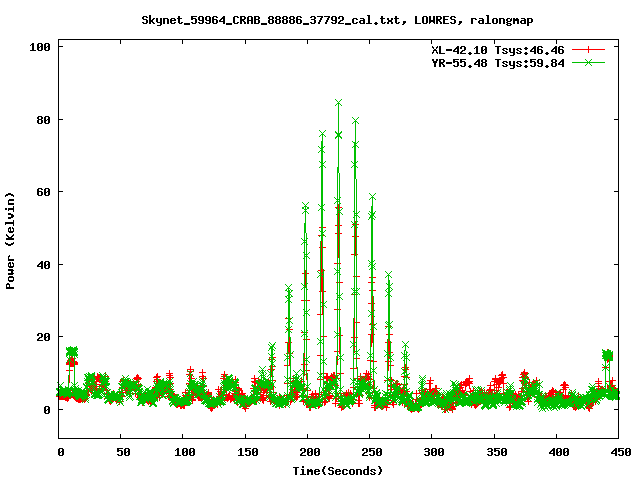Click x-axis tick label 250

(x=371, y=452)
